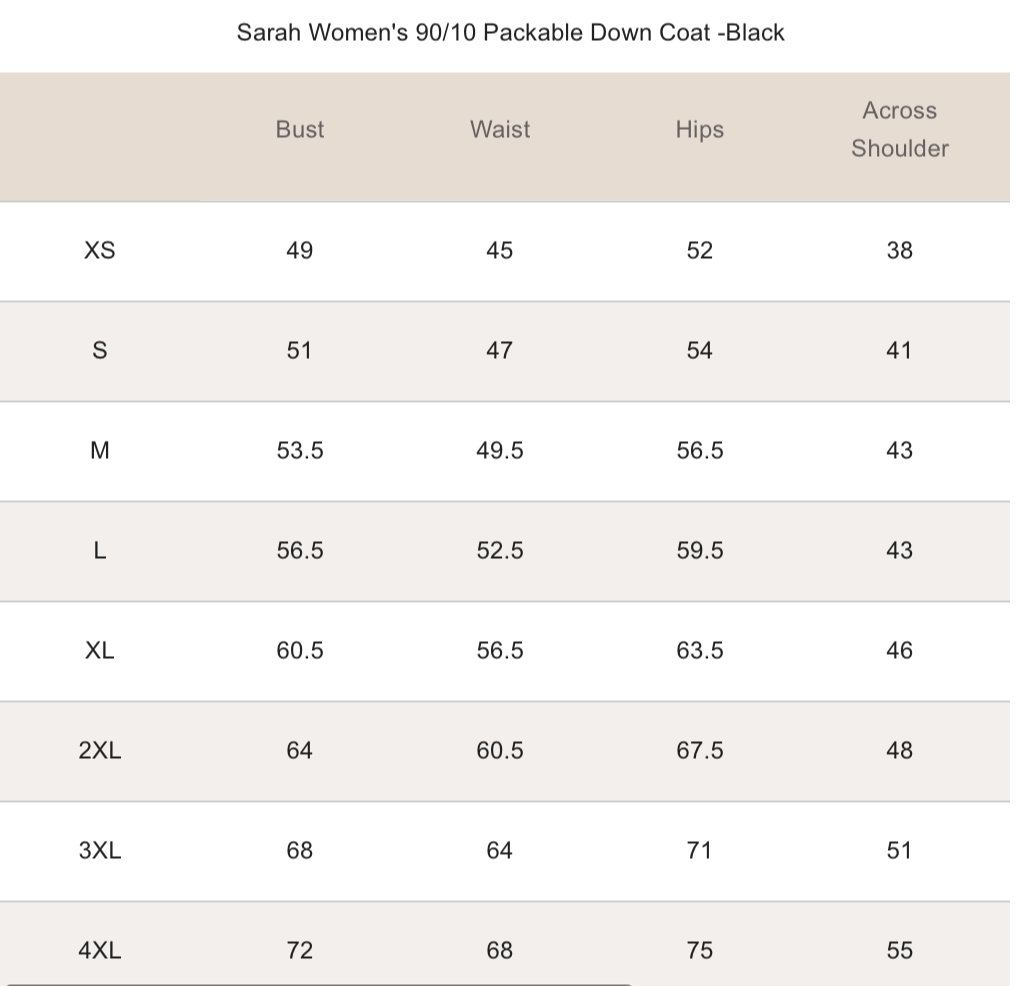The width and height of the screenshot is (1016, 986).
Task: Click the size chart title text
Action: [510, 33]
